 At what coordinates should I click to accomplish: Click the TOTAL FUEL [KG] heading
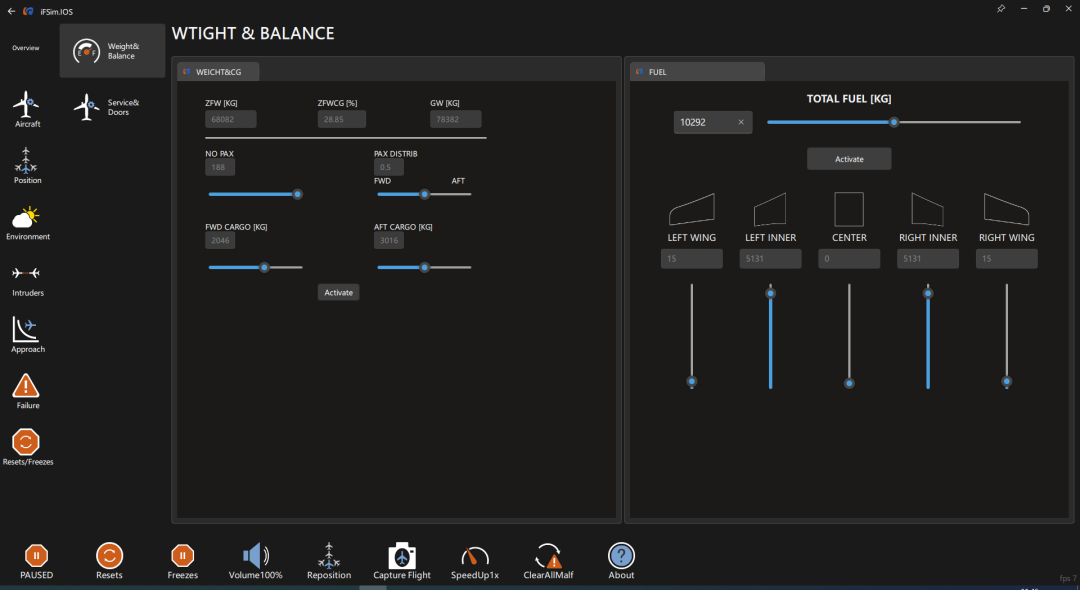tap(849, 99)
